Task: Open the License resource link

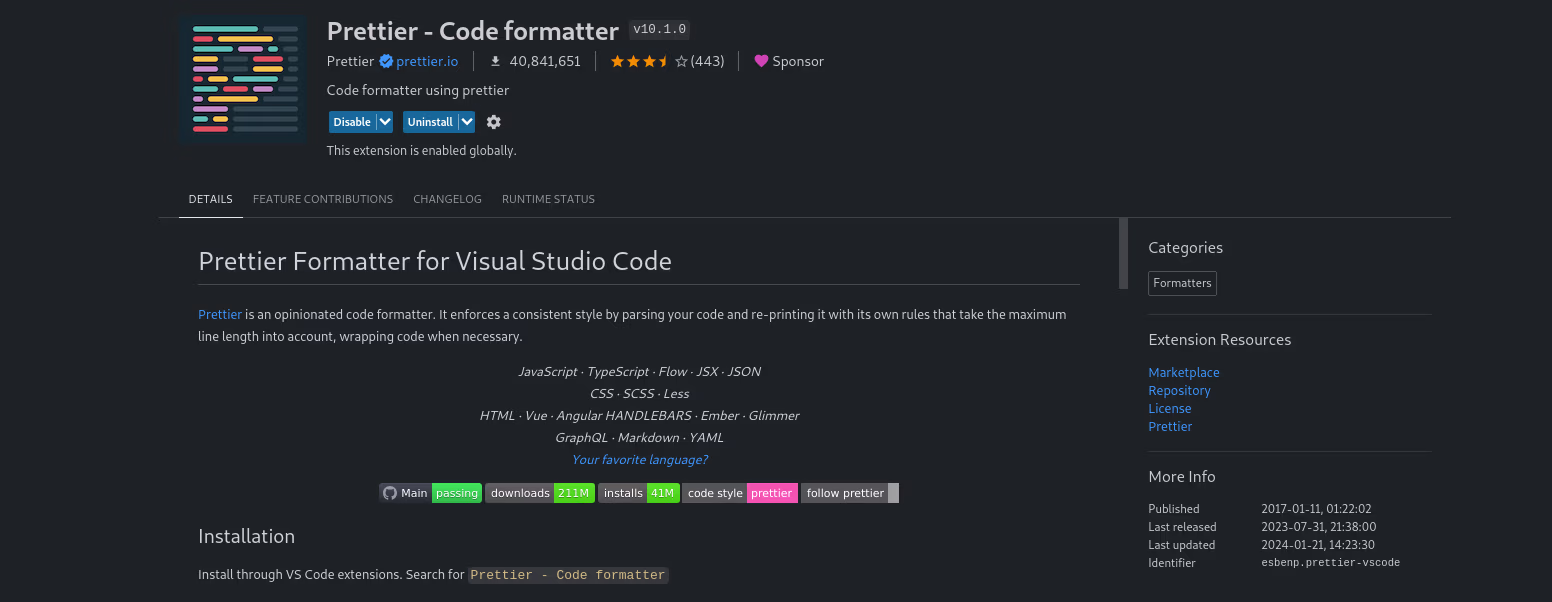Action: 1170,408
